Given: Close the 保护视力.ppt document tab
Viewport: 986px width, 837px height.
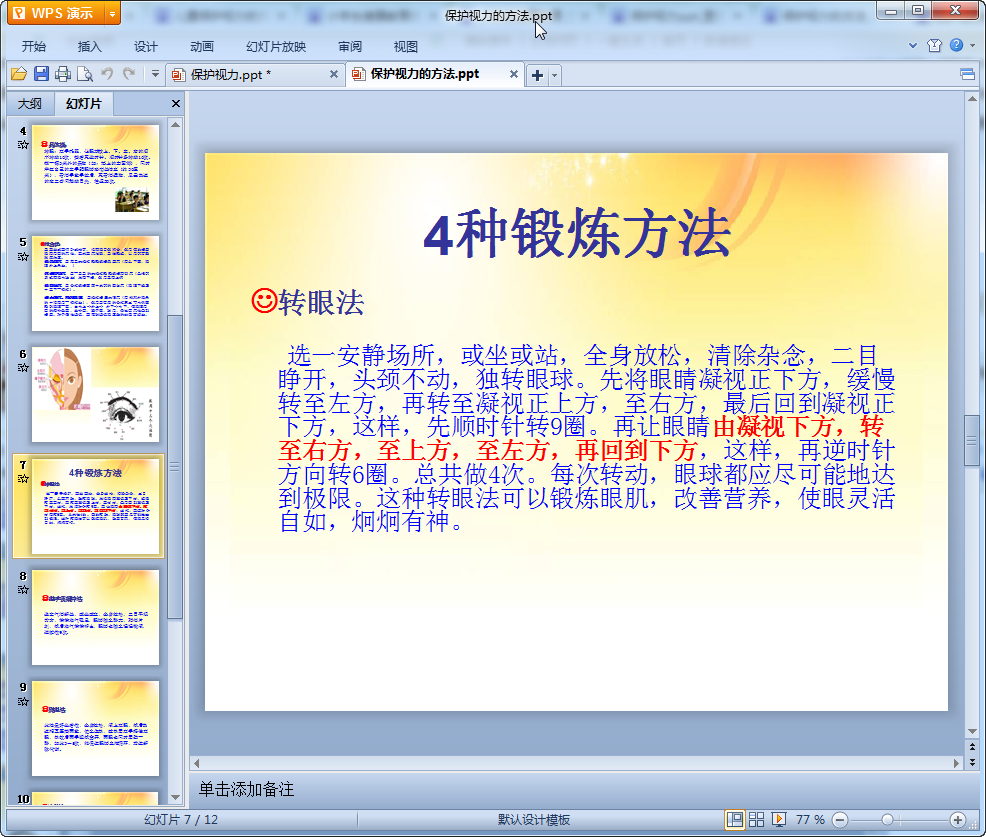Looking at the screenshot, I should coord(334,74).
